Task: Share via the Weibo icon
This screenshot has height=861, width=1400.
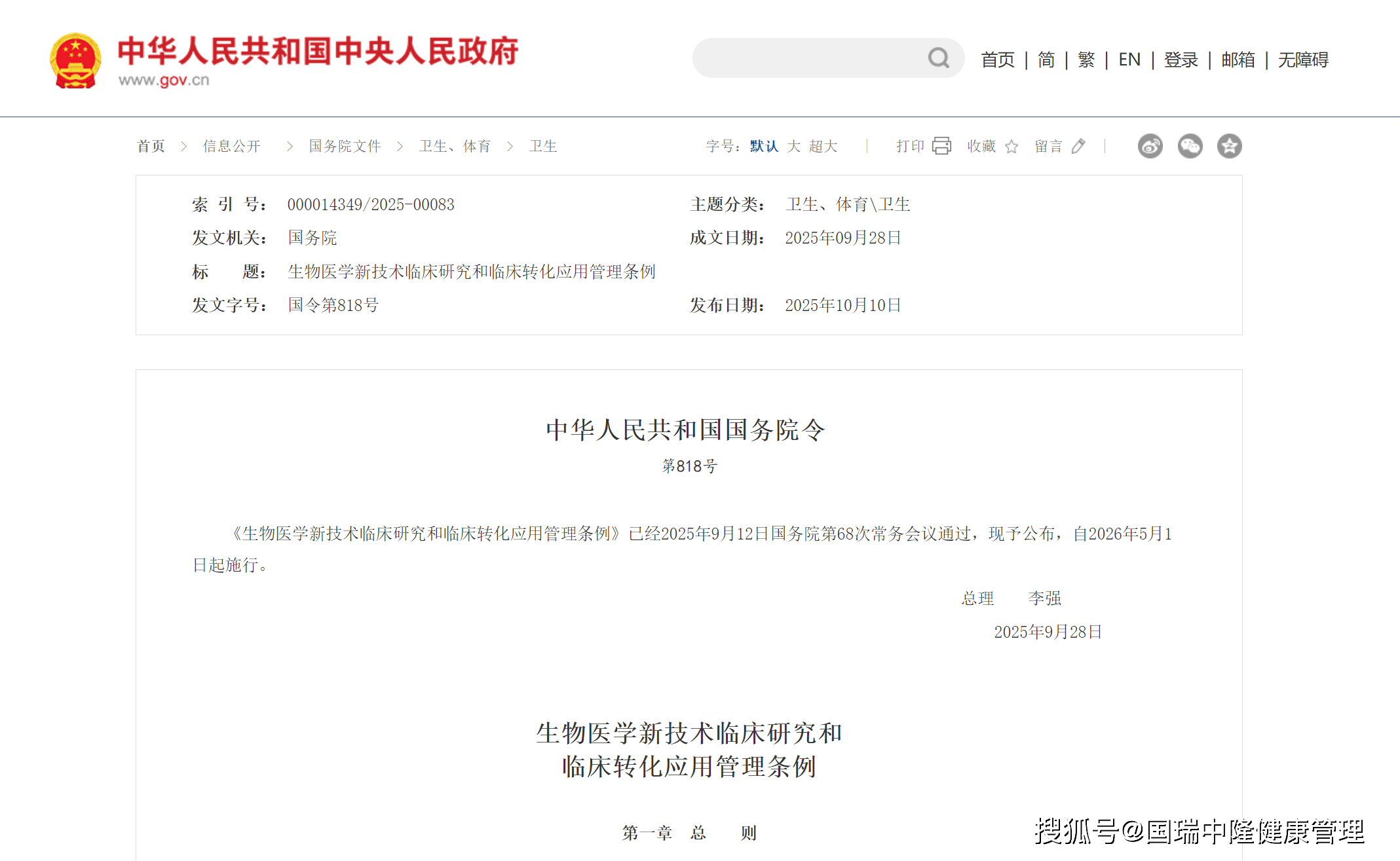Action: click(x=1150, y=146)
